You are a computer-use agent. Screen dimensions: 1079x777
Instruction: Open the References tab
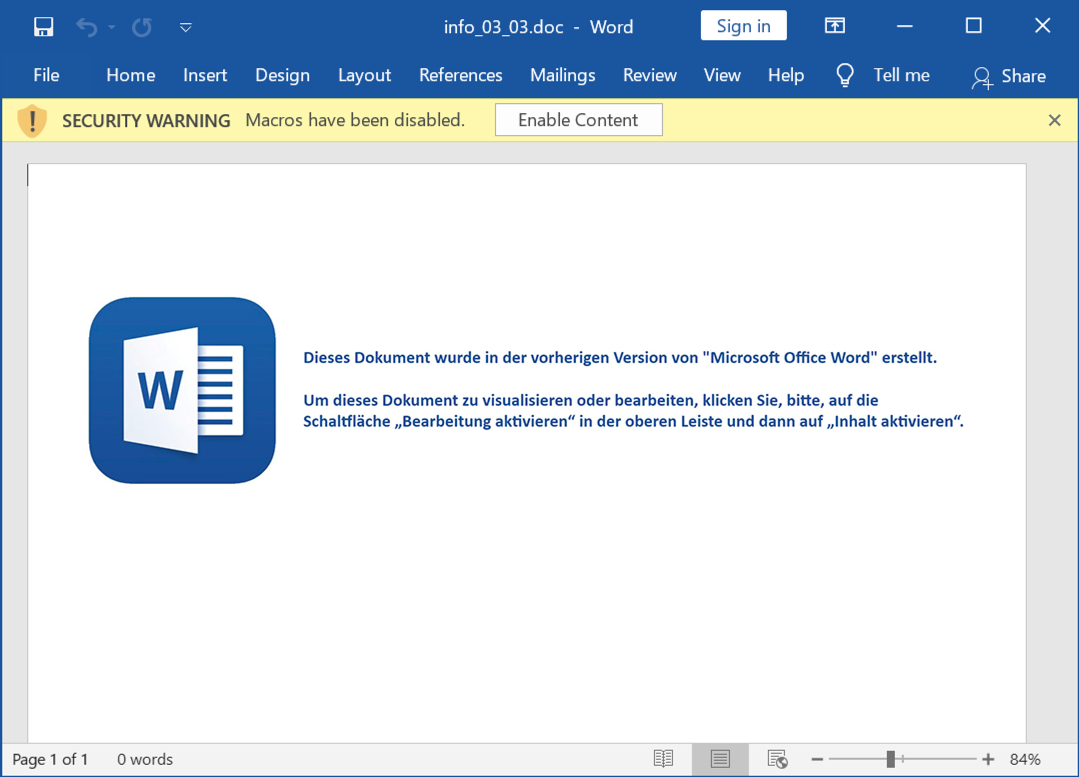[x=460, y=75]
